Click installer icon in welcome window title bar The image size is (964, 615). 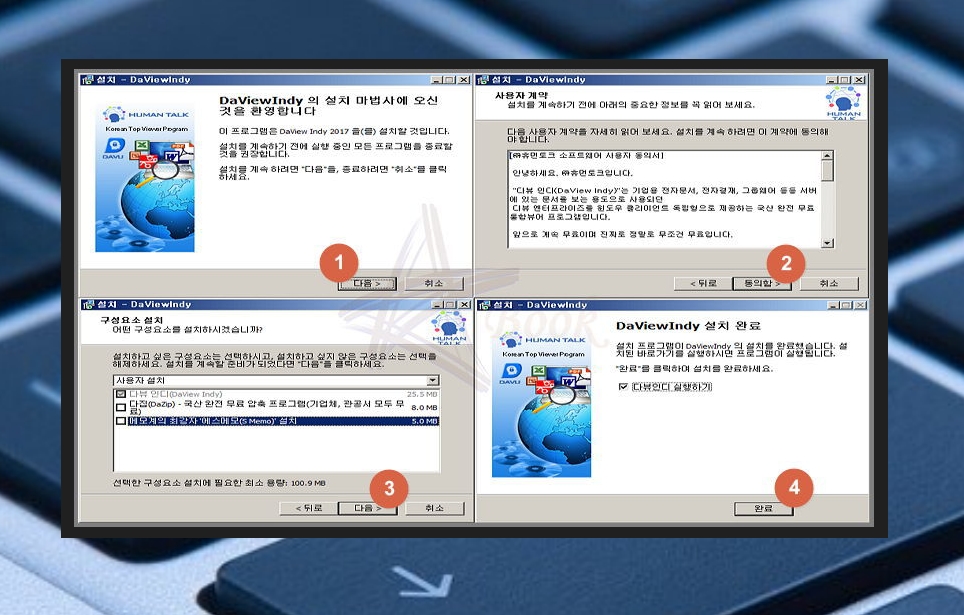coord(88,79)
